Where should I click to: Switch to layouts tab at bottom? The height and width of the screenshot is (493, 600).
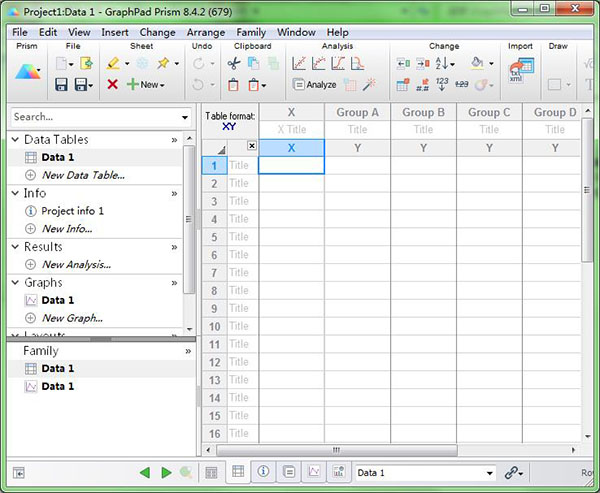tap(339, 471)
